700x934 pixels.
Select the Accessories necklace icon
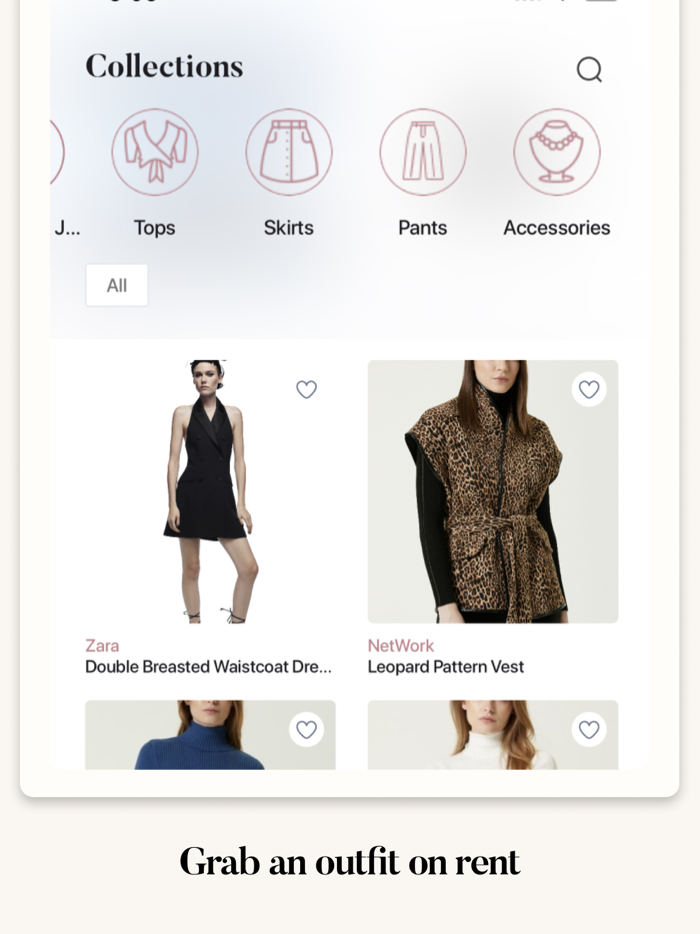(x=557, y=152)
